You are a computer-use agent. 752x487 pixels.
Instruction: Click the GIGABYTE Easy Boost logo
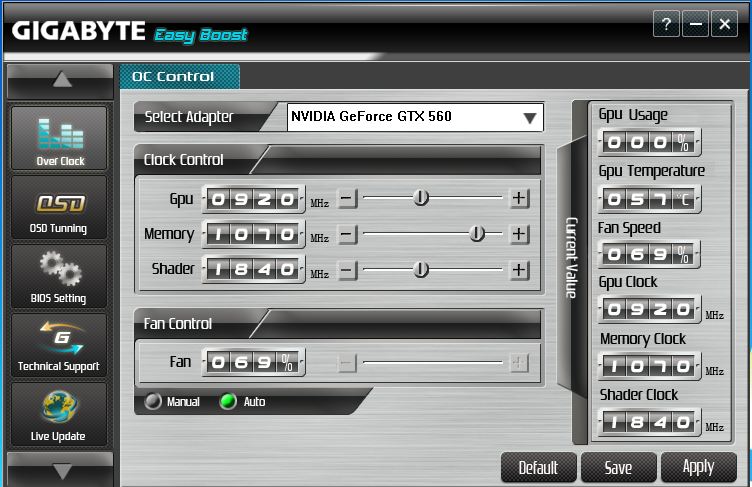click(x=129, y=32)
